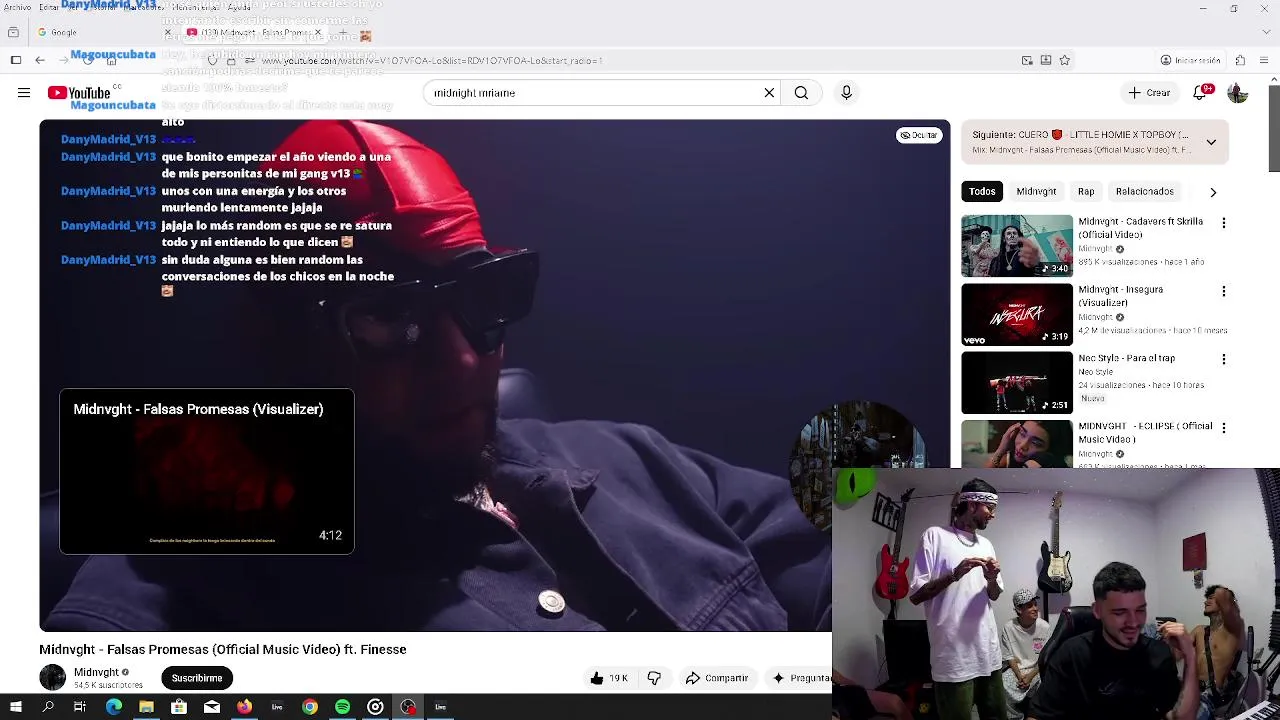This screenshot has height=720, width=1280.
Task: Open the YouTube account avatar menu
Action: [1238, 93]
